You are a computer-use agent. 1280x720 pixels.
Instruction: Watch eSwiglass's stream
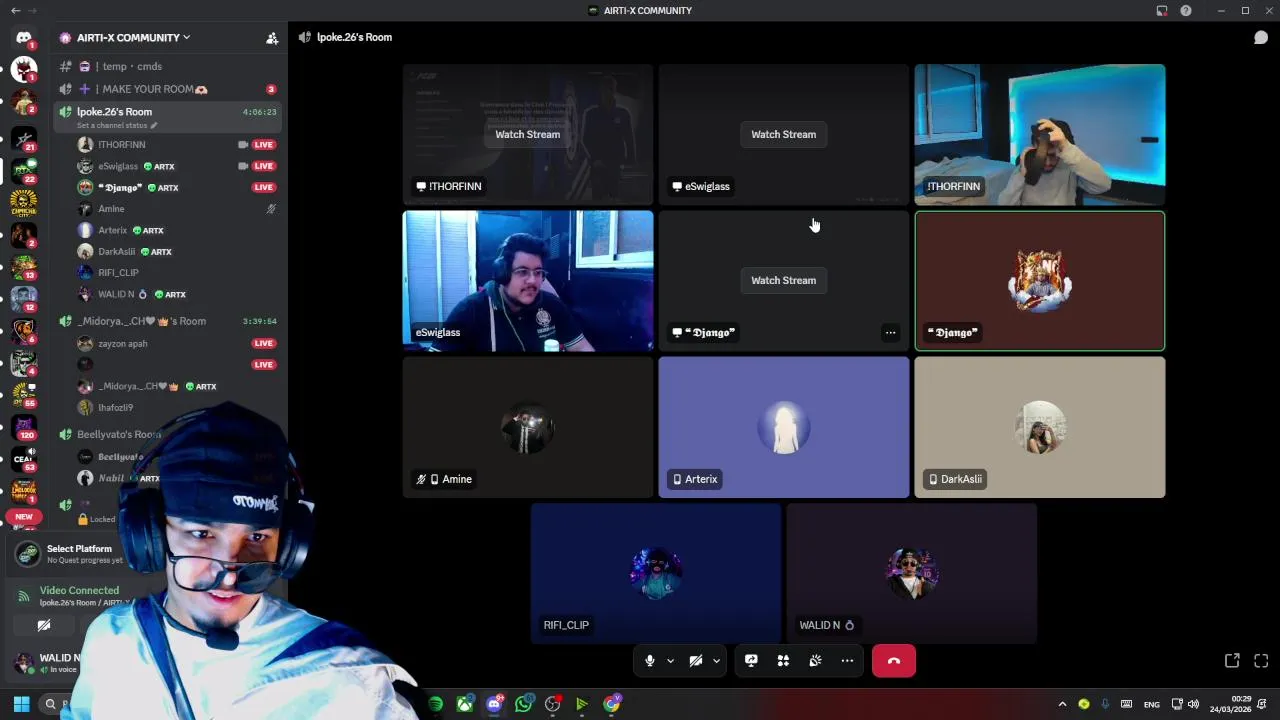point(784,134)
